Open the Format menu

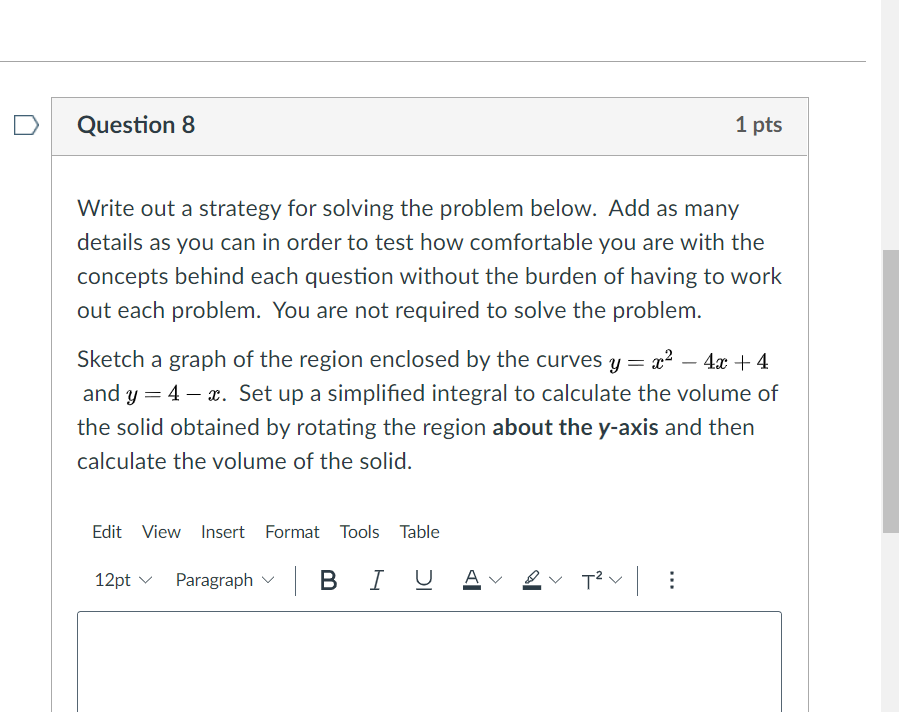291,532
